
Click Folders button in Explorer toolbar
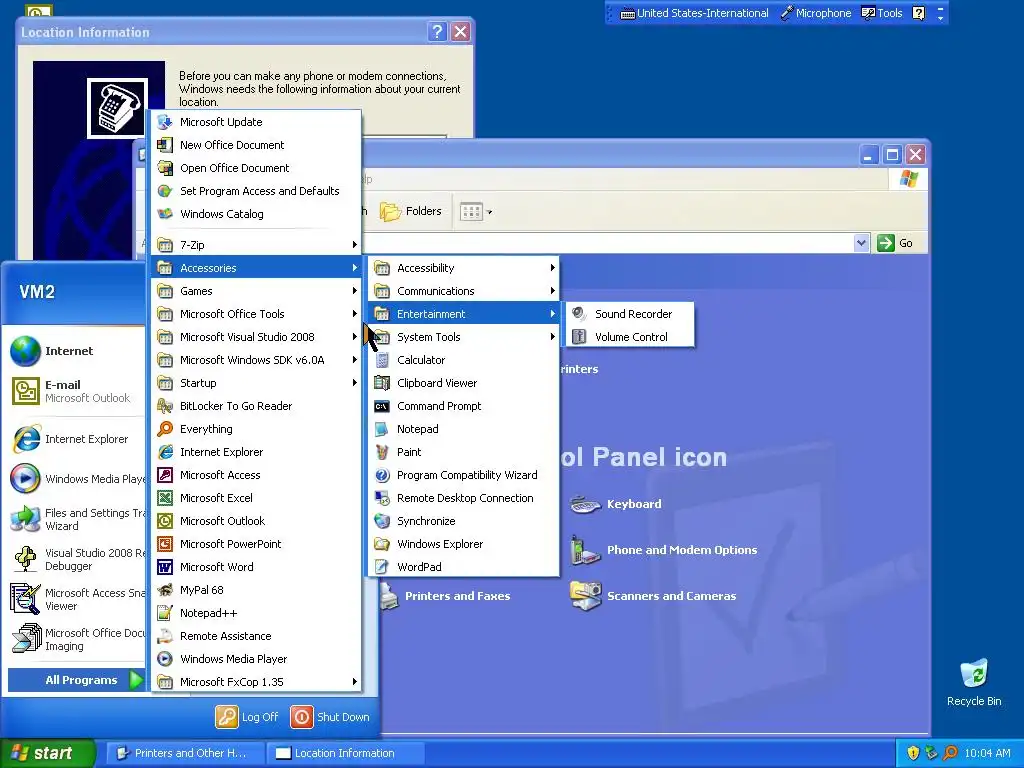(x=411, y=212)
